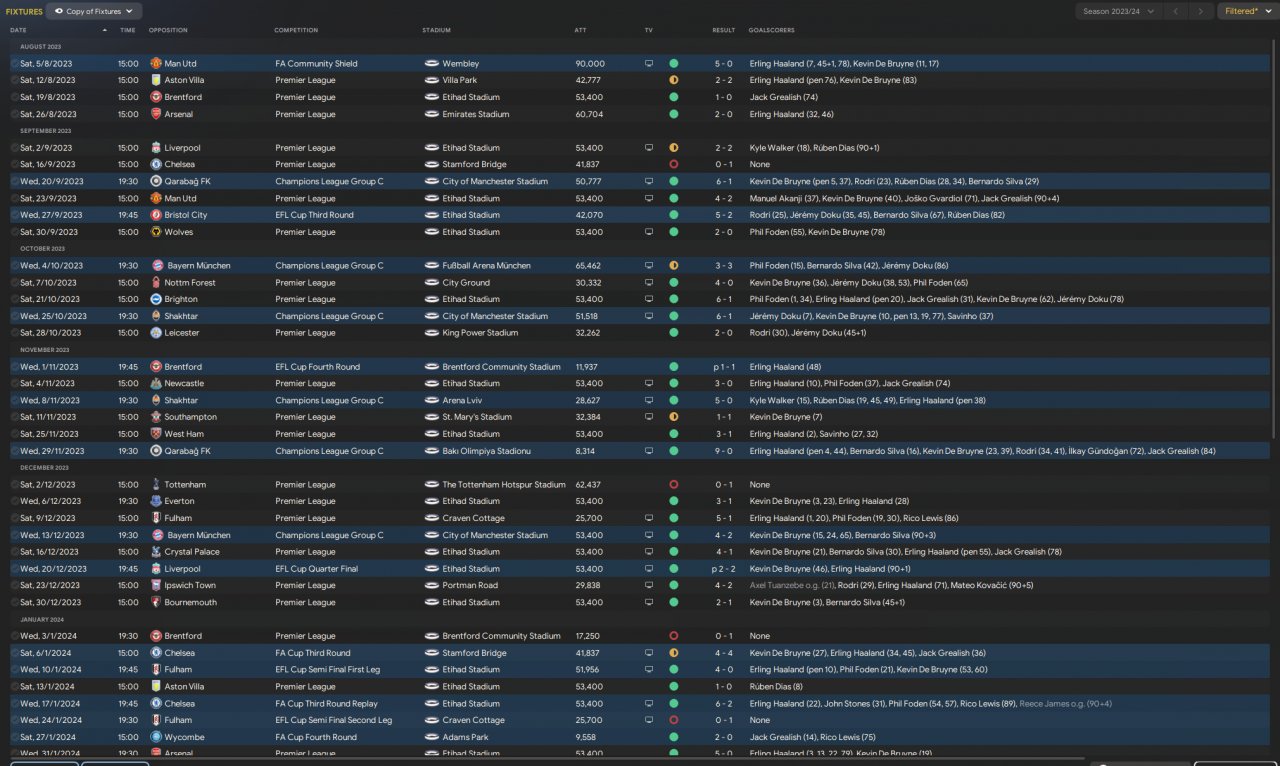Sort by the Opposition column header
This screenshot has height=766, width=1280.
(168, 30)
